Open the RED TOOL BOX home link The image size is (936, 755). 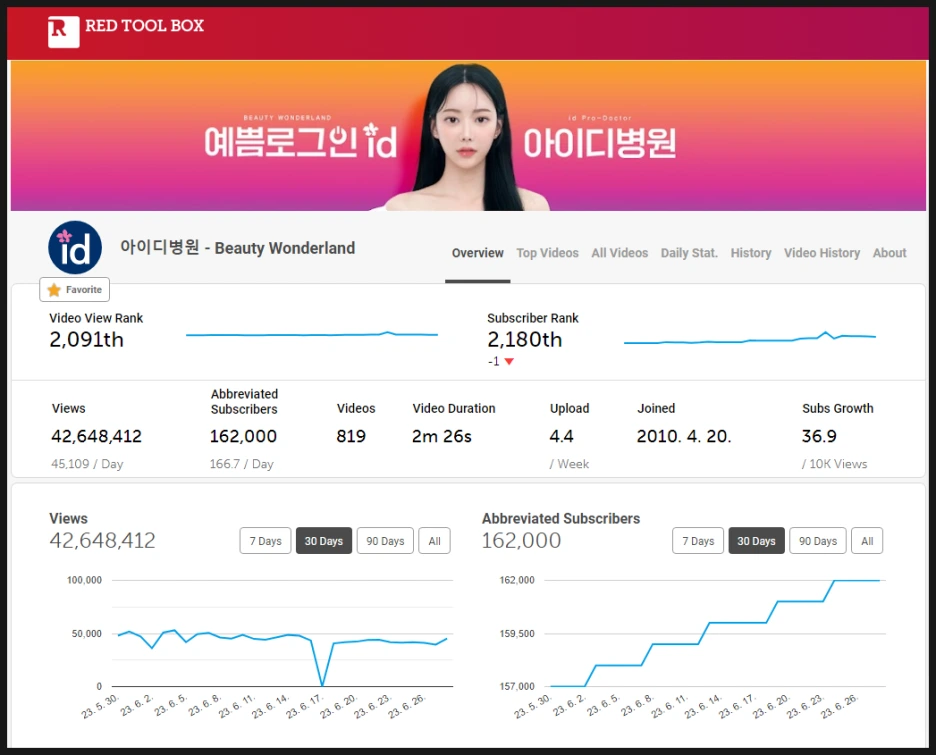point(144,26)
